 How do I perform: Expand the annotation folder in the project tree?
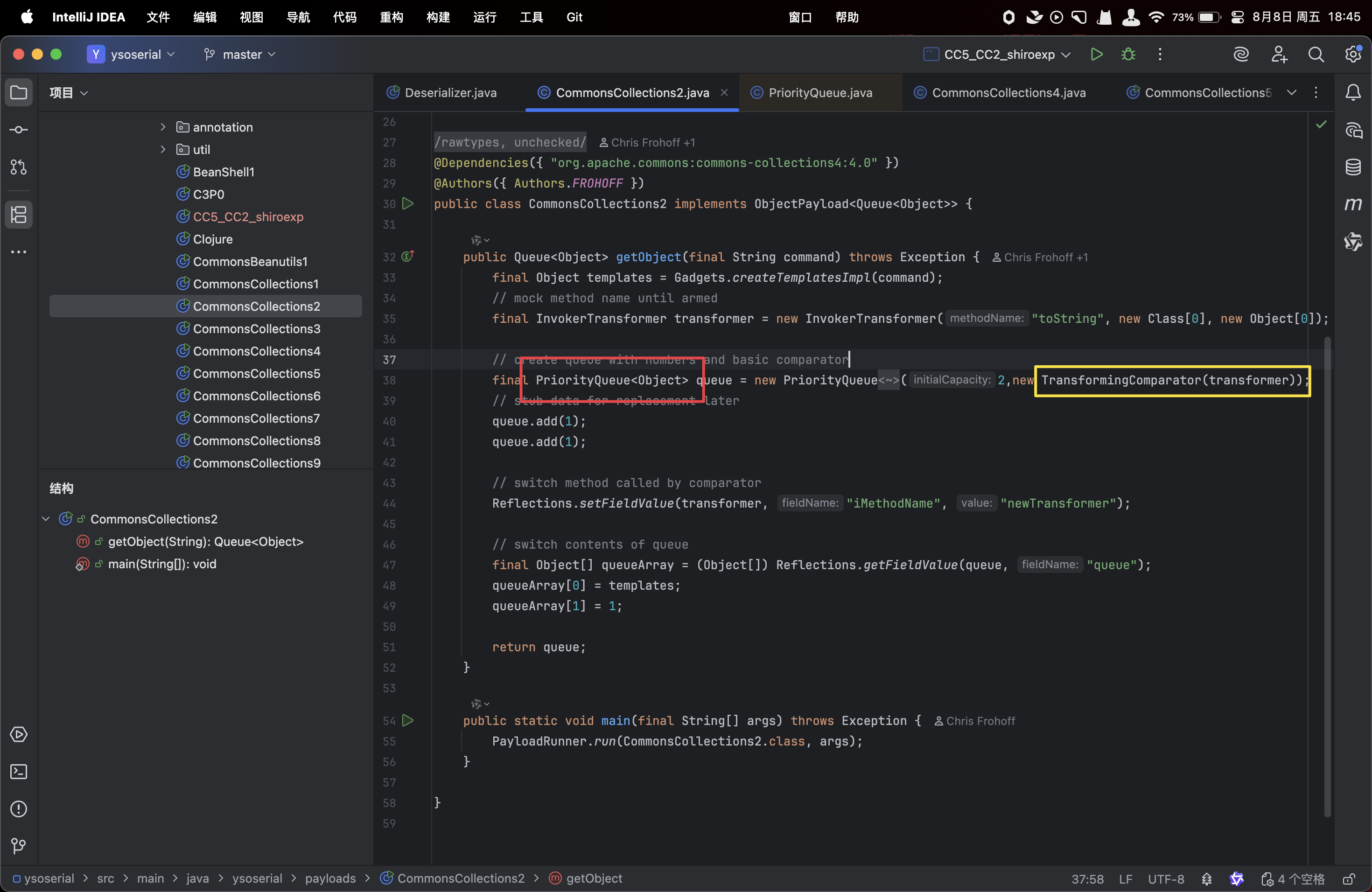[x=163, y=127]
